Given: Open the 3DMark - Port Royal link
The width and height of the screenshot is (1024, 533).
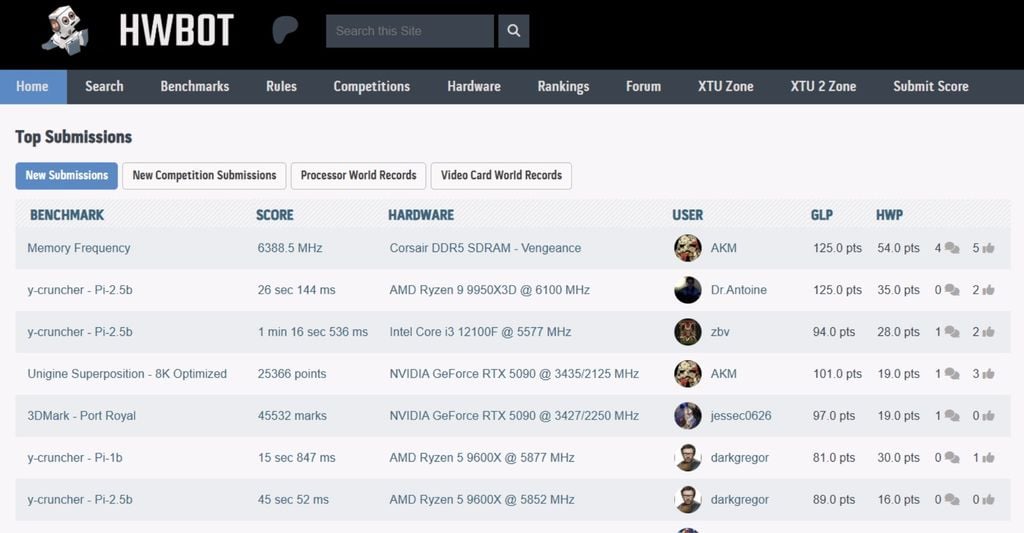Looking at the screenshot, I should [x=82, y=415].
